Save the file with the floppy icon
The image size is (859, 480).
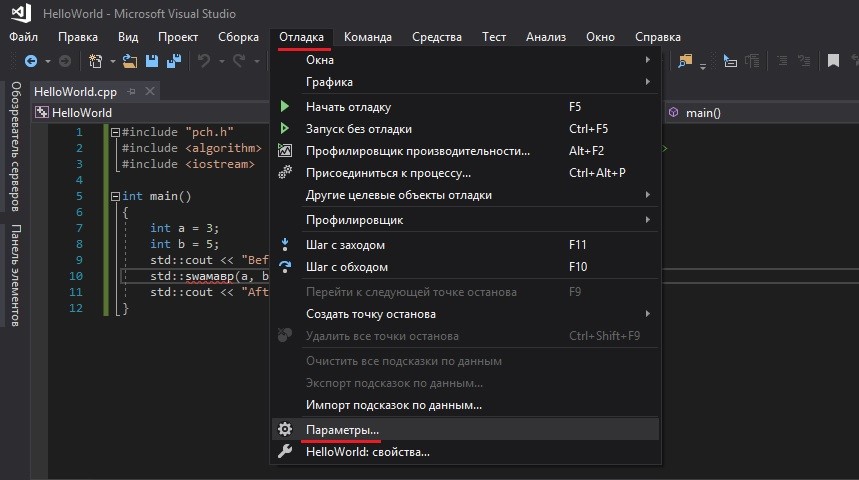coord(153,62)
